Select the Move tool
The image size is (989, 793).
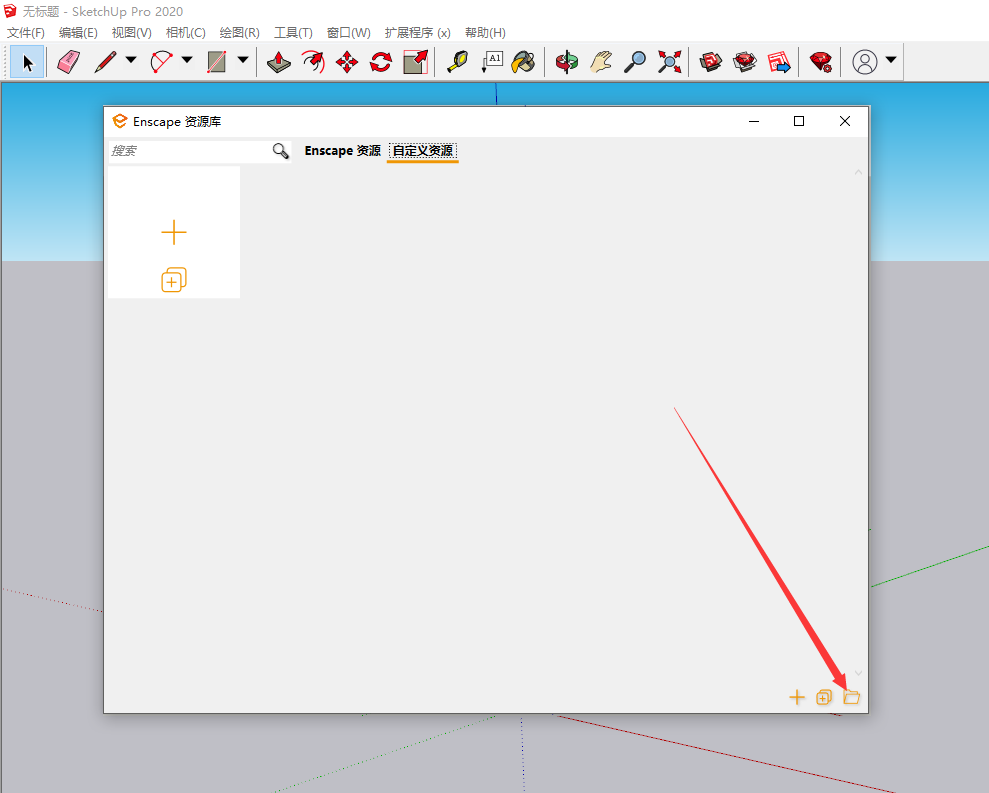[x=347, y=62]
